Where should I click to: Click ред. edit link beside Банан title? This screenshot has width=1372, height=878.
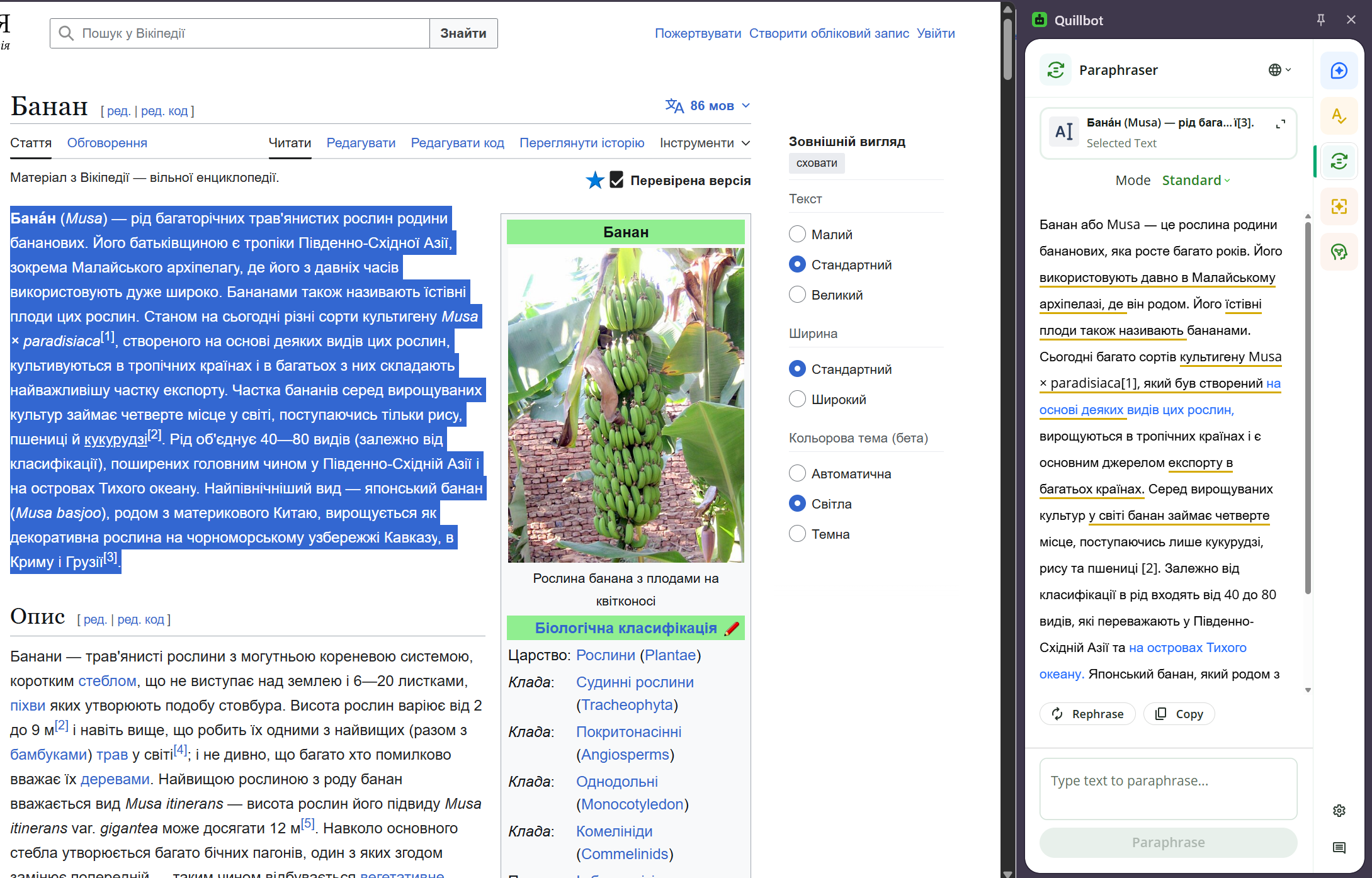click(118, 111)
